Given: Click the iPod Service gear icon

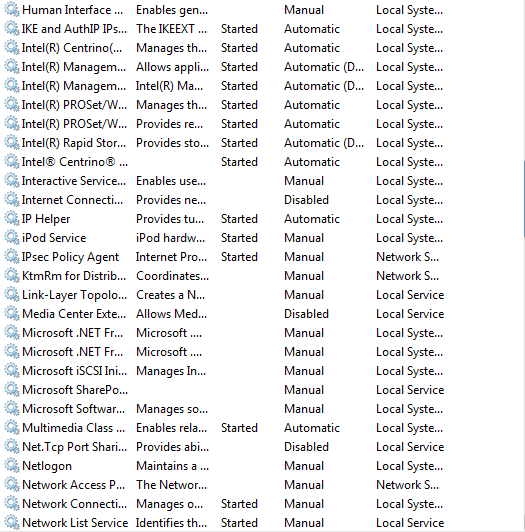Looking at the screenshot, I should pos(12,237).
